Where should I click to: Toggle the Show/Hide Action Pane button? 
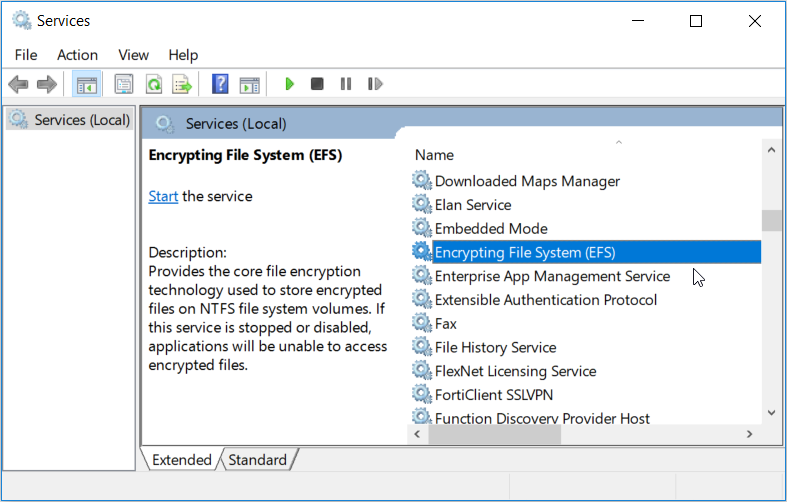coord(249,84)
